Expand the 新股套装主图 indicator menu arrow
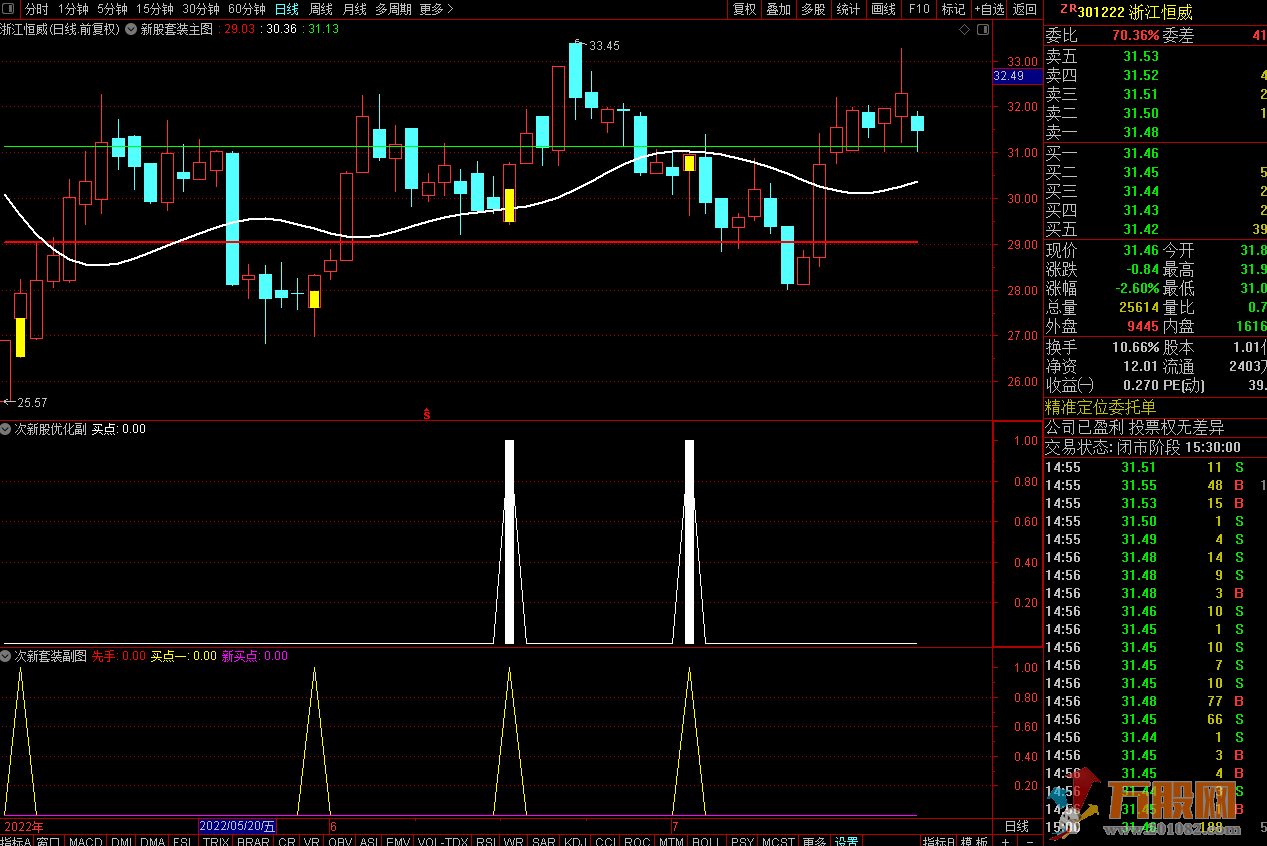 pos(131,29)
